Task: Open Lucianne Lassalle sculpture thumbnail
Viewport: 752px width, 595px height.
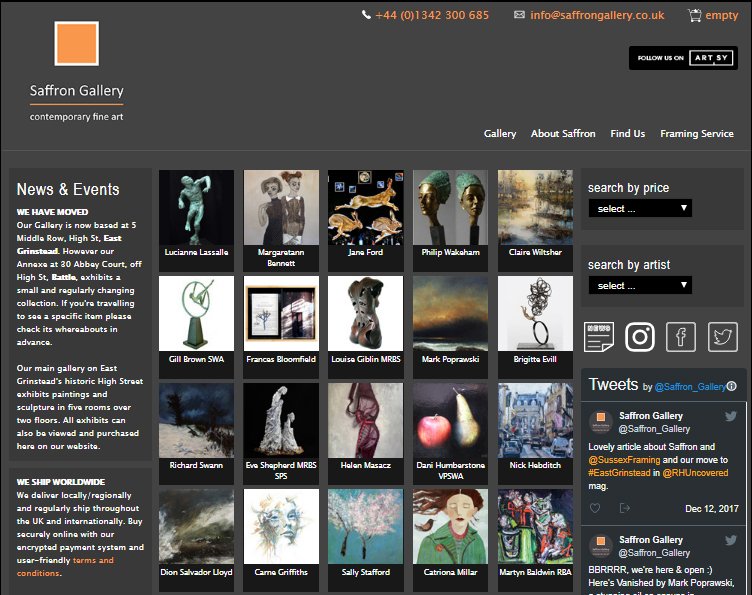Action: [x=197, y=208]
